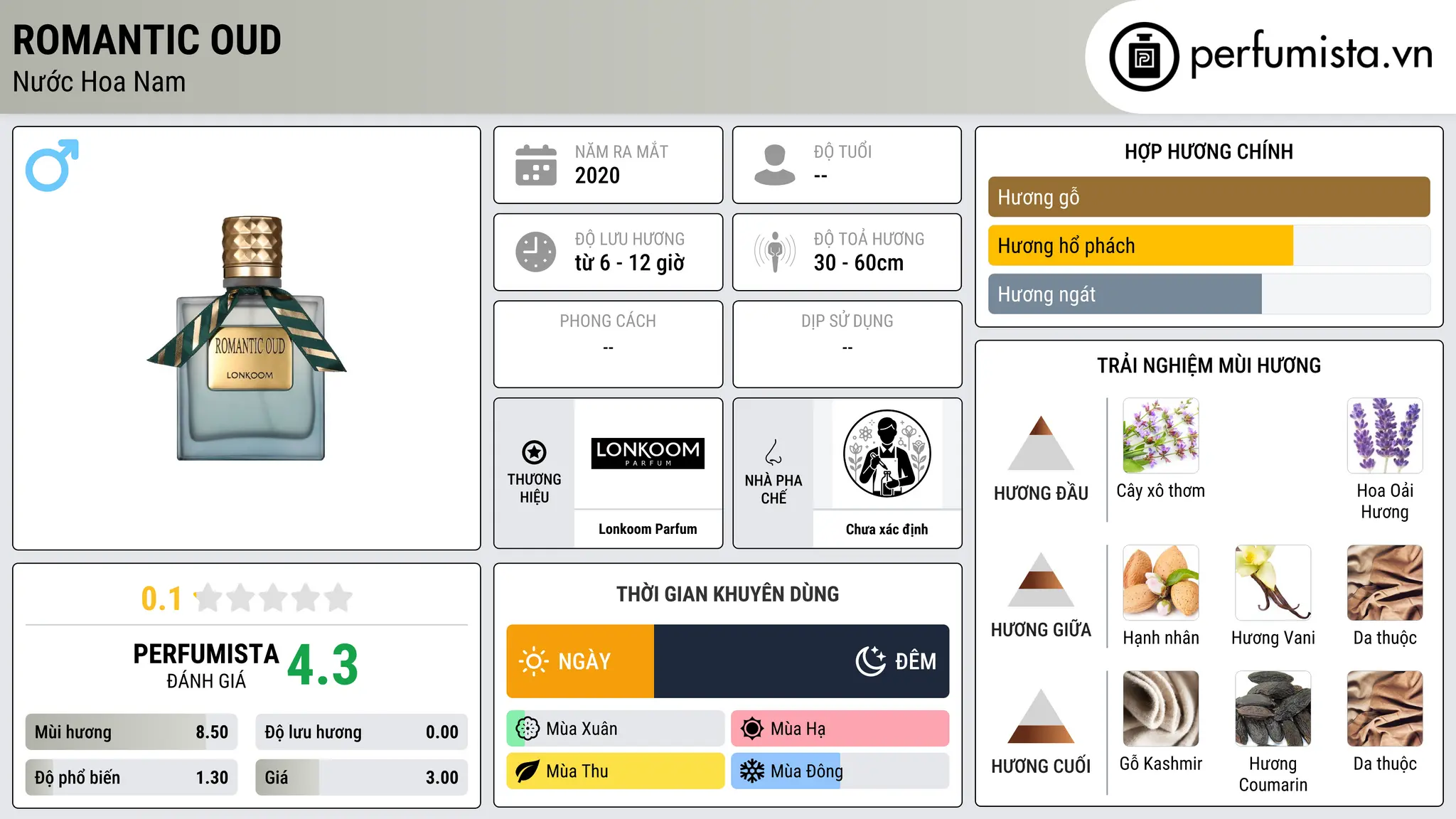The width and height of the screenshot is (1456, 819).
Task: Select the Cây xô thơm note image
Action: 1161,436
